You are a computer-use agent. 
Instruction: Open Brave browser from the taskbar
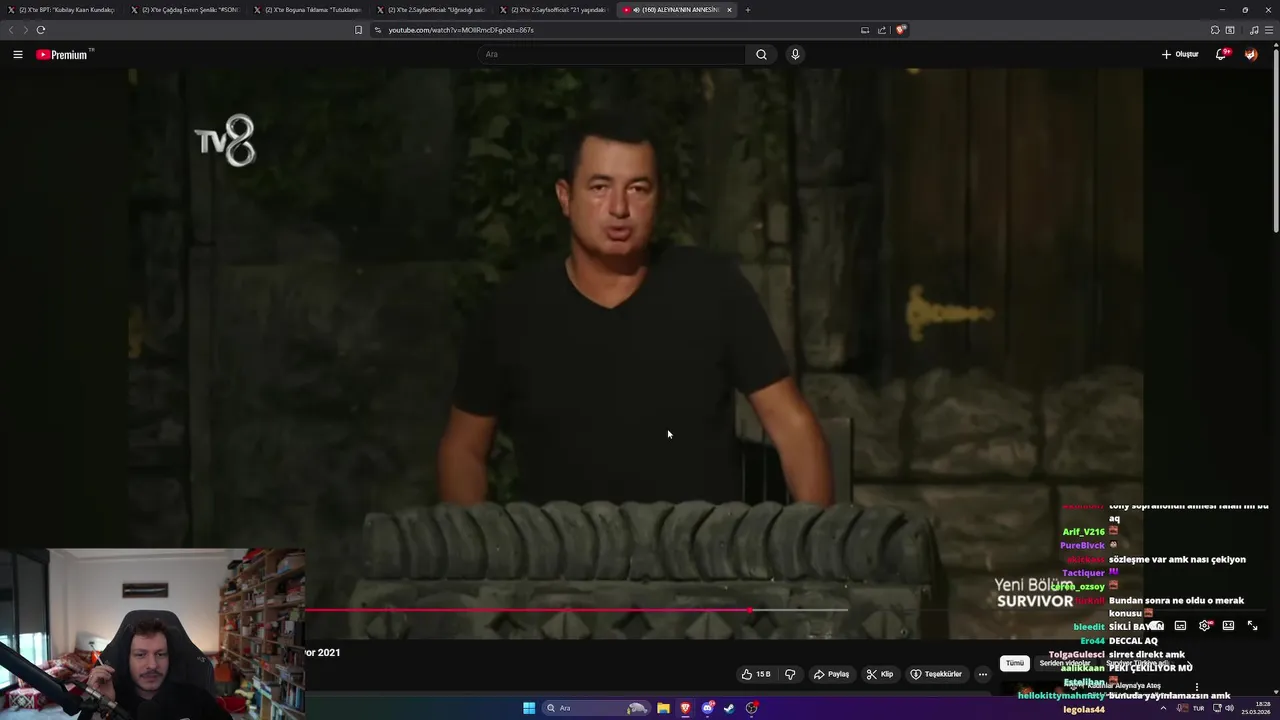(x=685, y=708)
